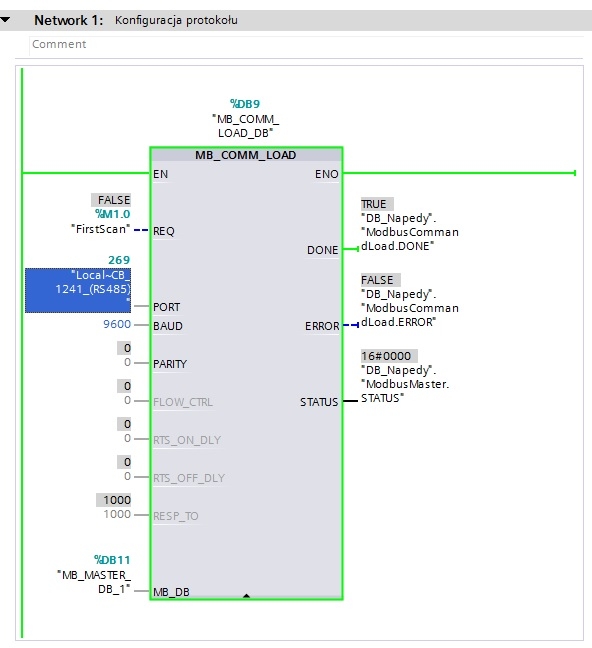
Task: Select the highlighted Local~CB_1241_(RS485) port operand
Action: pyautogui.click(x=78, y=290)
